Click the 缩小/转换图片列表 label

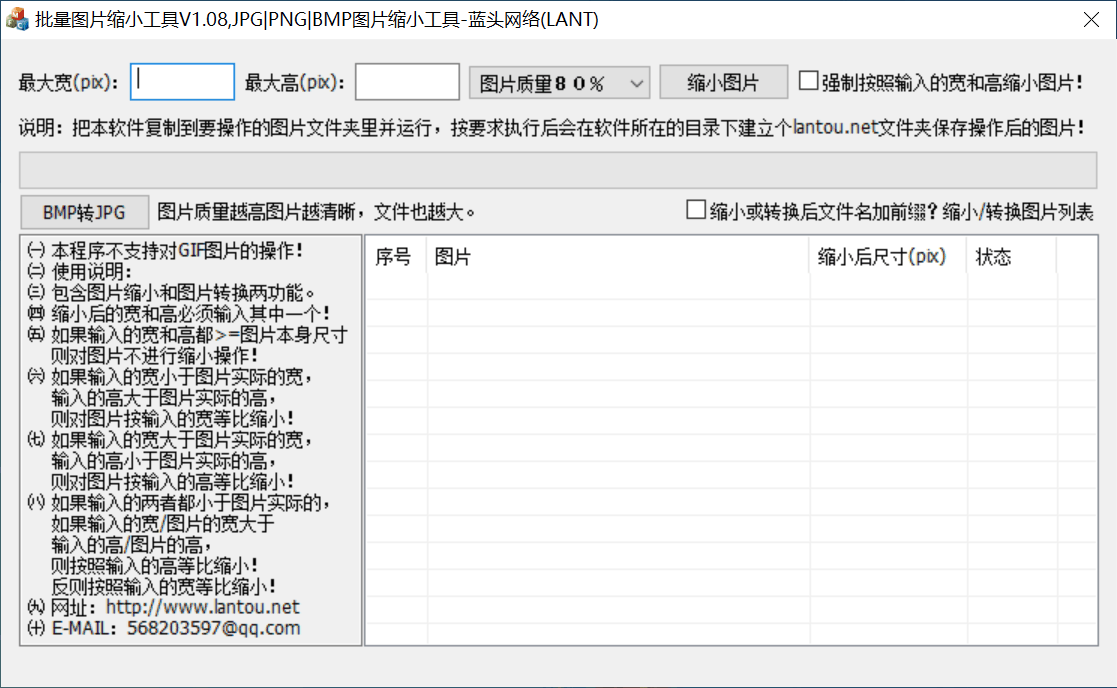click(x=1017, y=212)
